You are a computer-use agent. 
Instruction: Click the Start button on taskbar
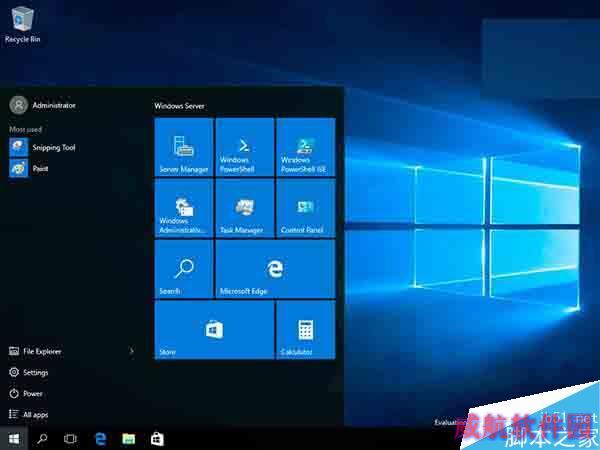(x=14, y=438)
